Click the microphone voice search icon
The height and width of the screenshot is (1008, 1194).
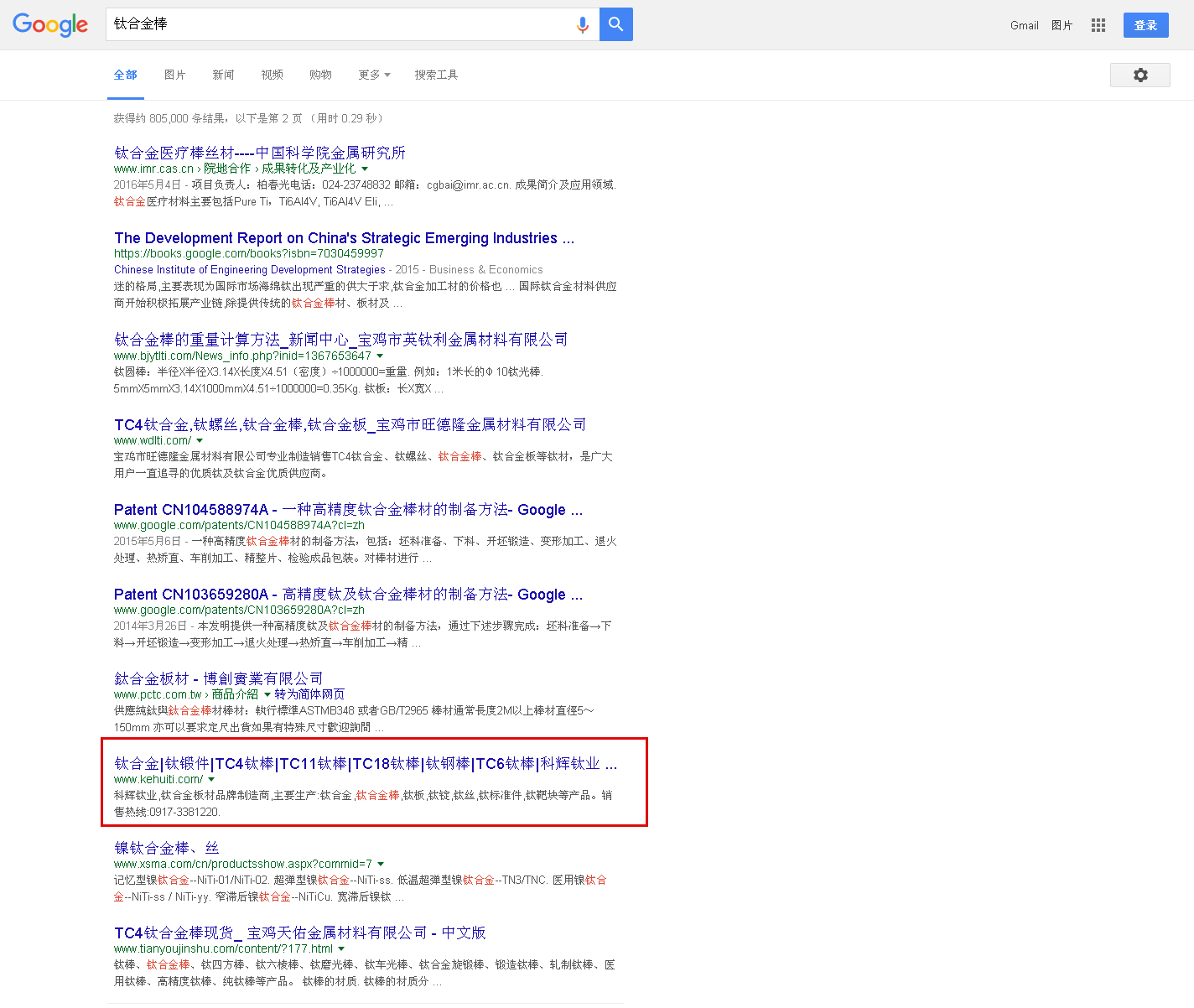pyautogui.click(x=583, y=25)
